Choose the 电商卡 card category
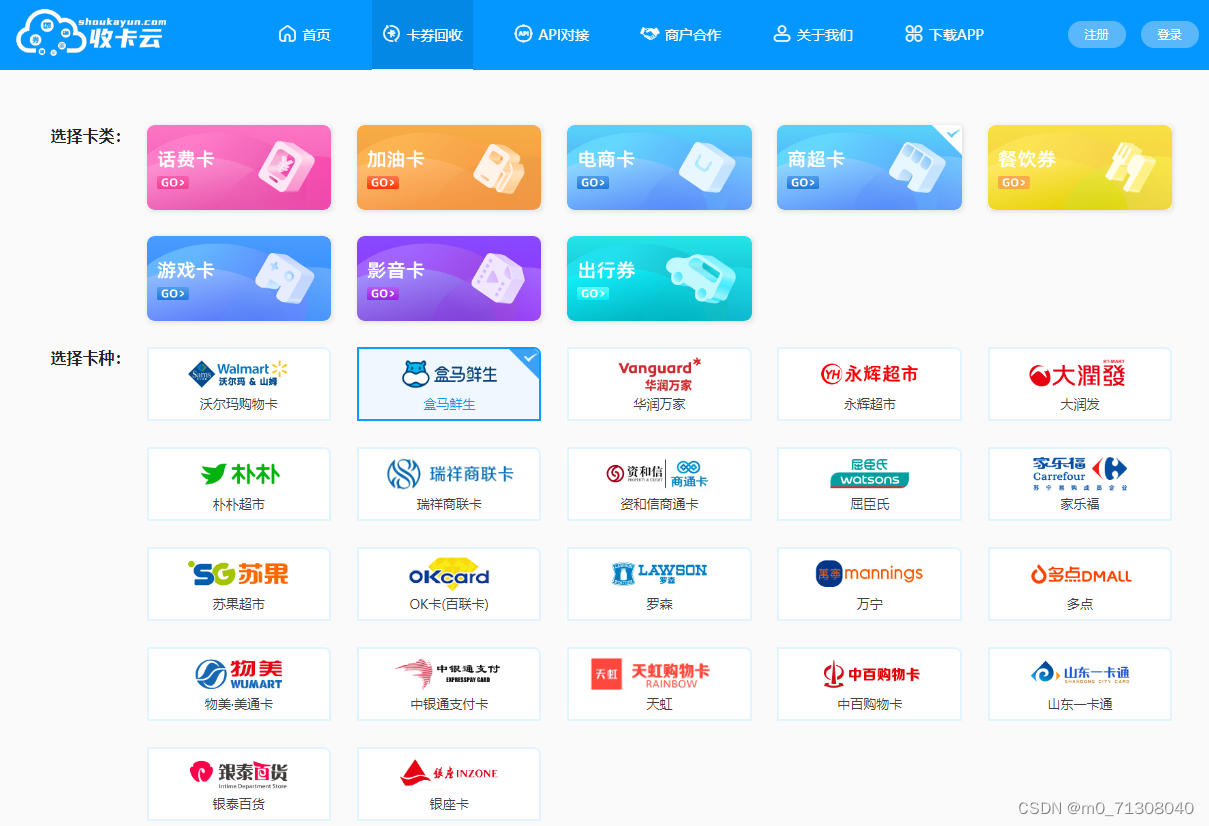Image resolution: width=1209 pixels, height=826 pixels. [659, 167]
